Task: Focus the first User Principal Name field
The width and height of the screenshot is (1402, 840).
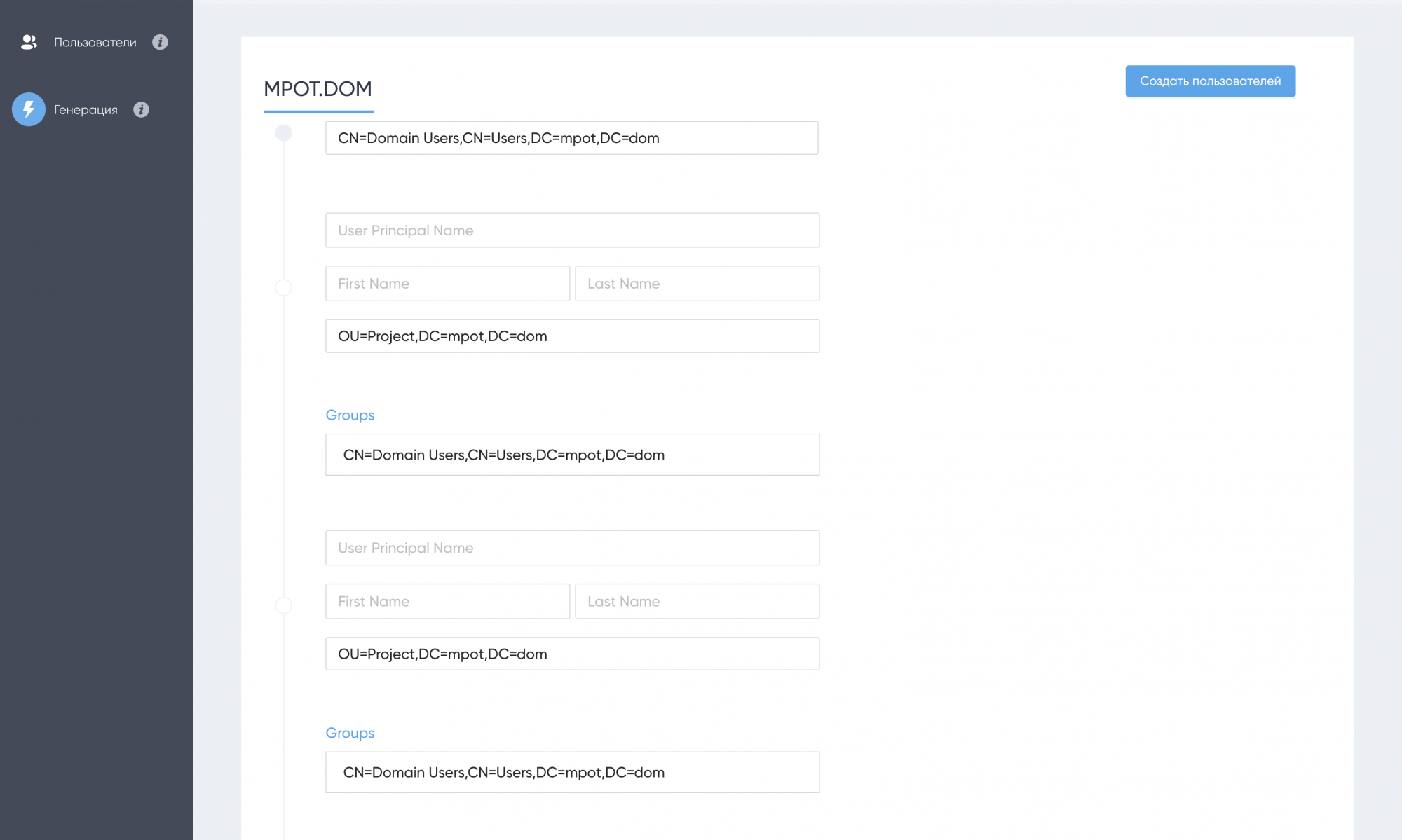Action: [x=571, y=230]
